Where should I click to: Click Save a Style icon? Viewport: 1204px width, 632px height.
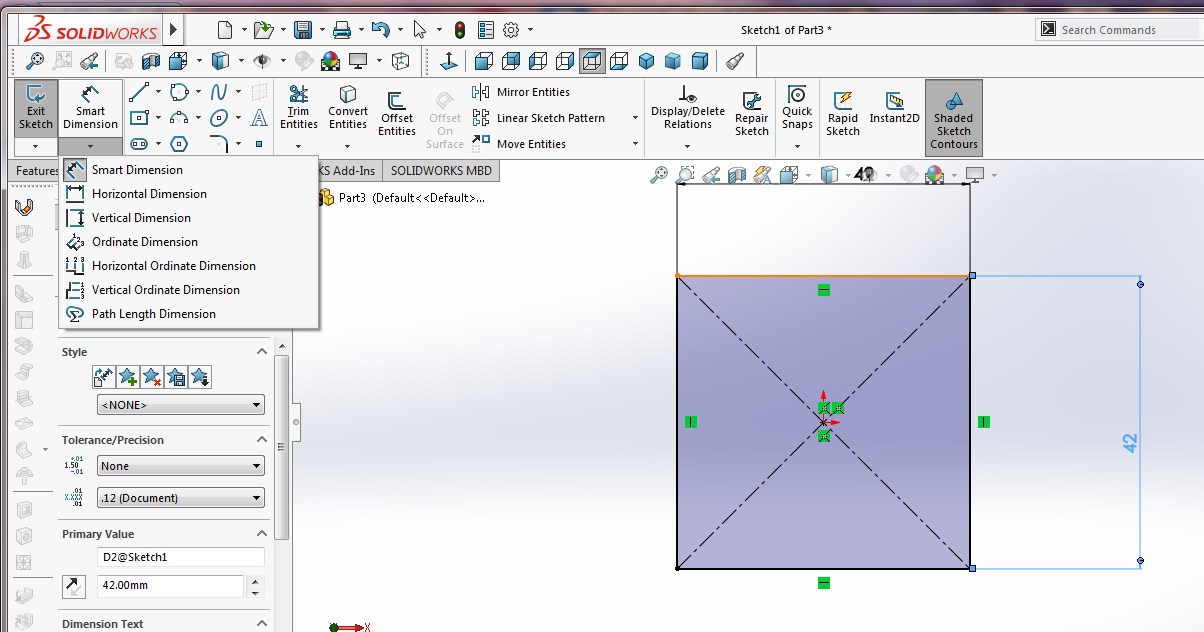pos(175,377)
